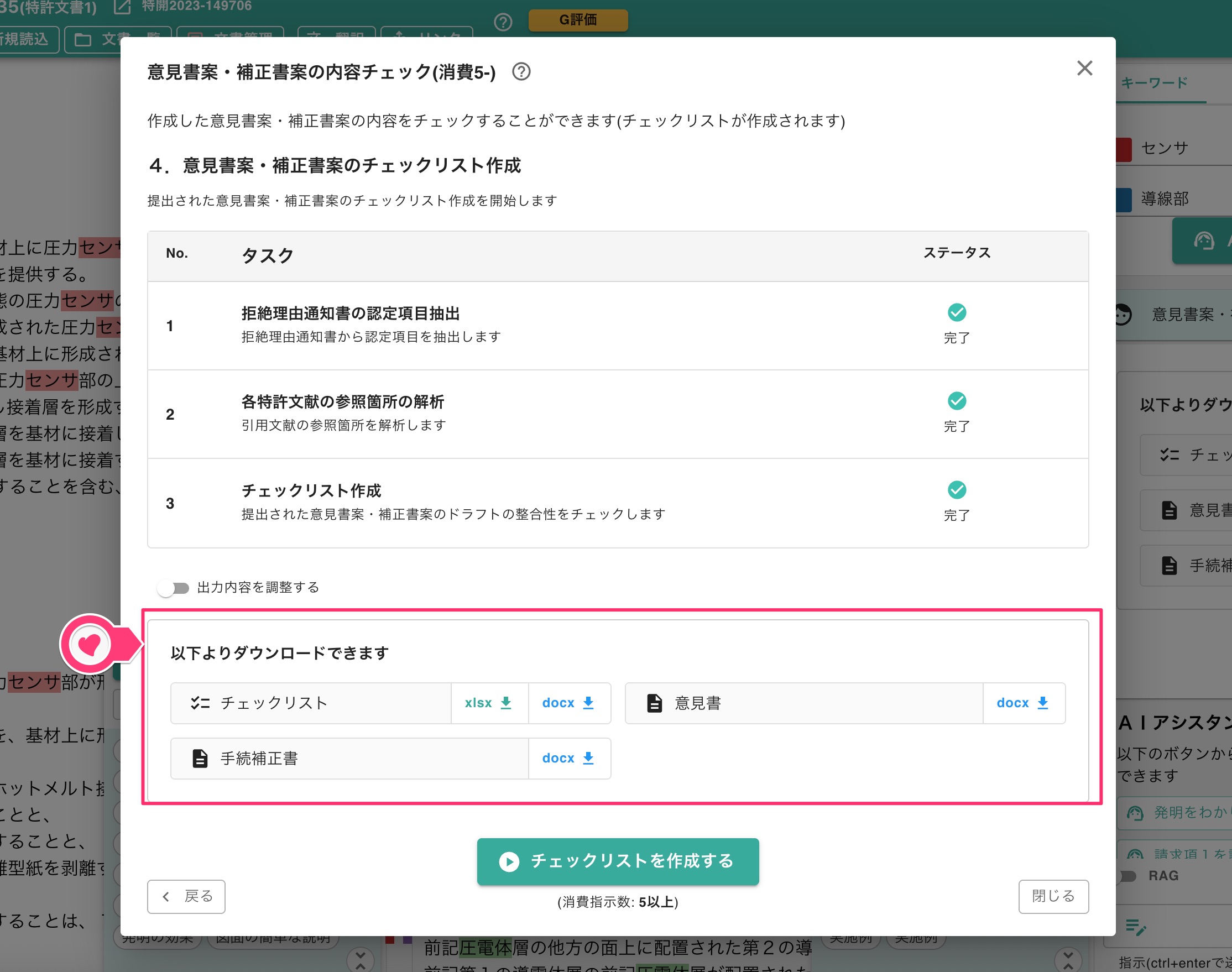Click the 新規読込 toolbar button
This screenshot has width=1232, height=972.
click(x=27, y=39)
